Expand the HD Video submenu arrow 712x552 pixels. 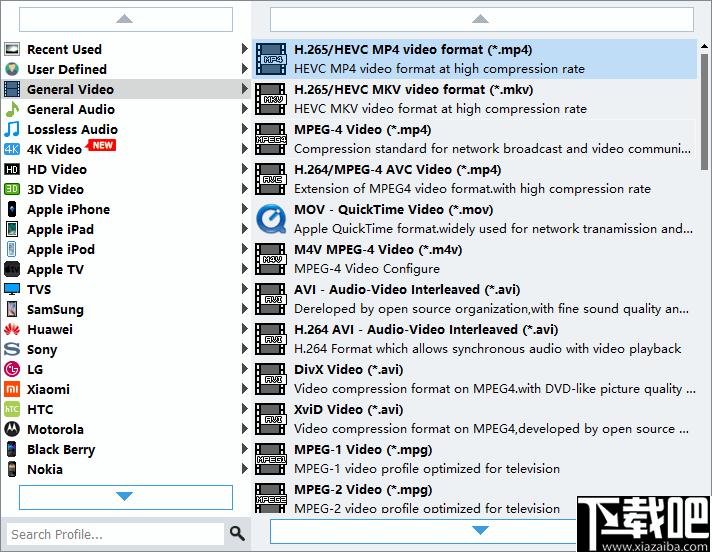click(244, 168)
